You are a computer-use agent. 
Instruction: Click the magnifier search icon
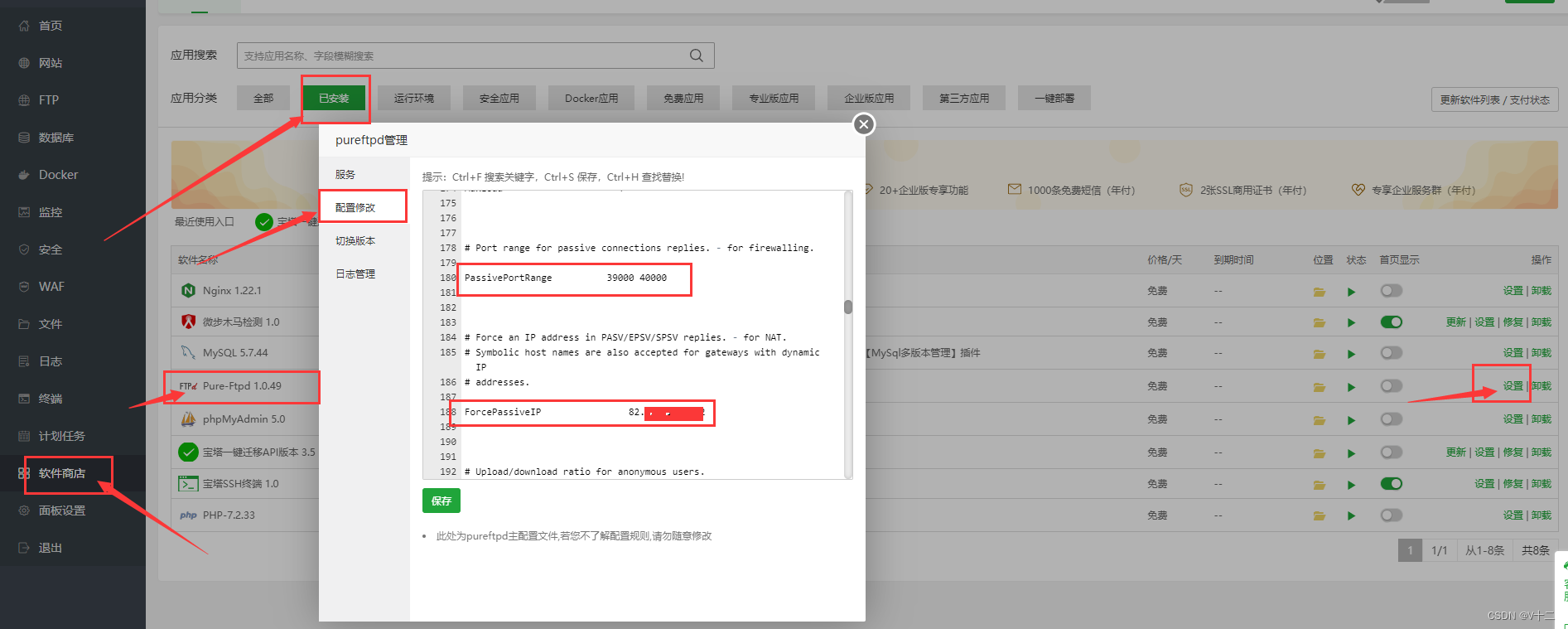tap(697, 56)
